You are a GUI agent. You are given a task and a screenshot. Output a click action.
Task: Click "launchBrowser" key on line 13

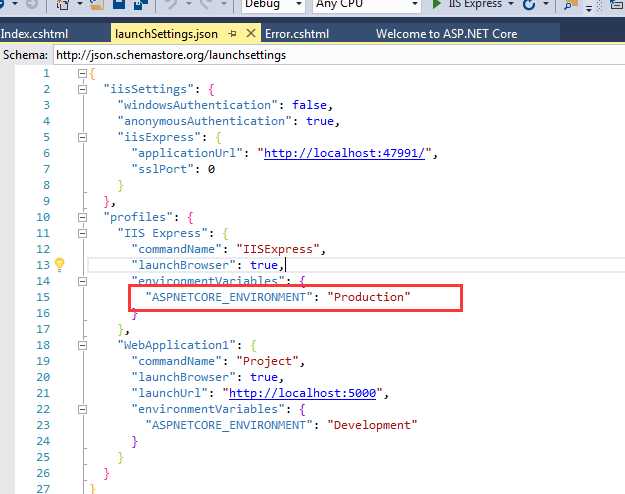(x=183, y=265)
